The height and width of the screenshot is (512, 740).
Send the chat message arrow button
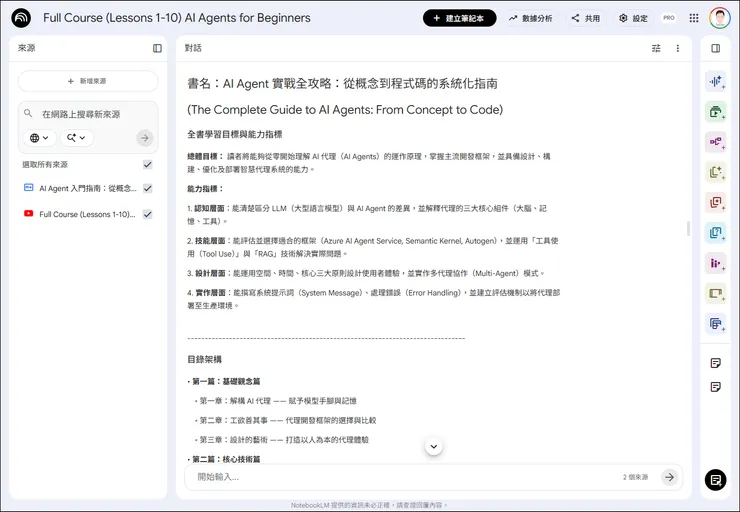[x=669, y=477]
